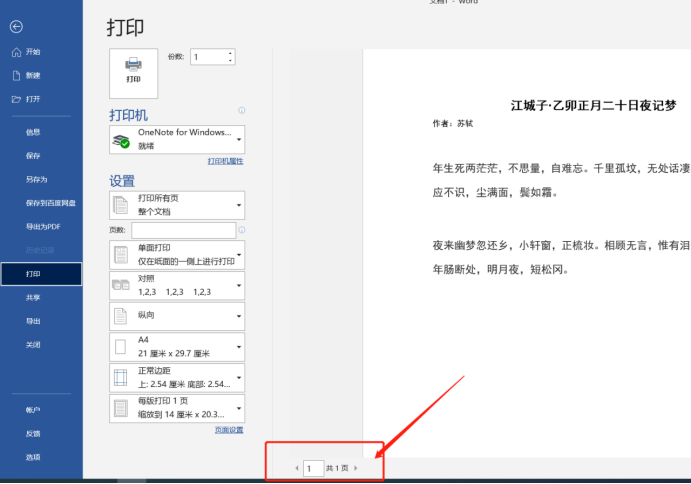Viewport: 691px width, 484px height.
Task: Open 选项 settings
Action: [x=33, y=457]
